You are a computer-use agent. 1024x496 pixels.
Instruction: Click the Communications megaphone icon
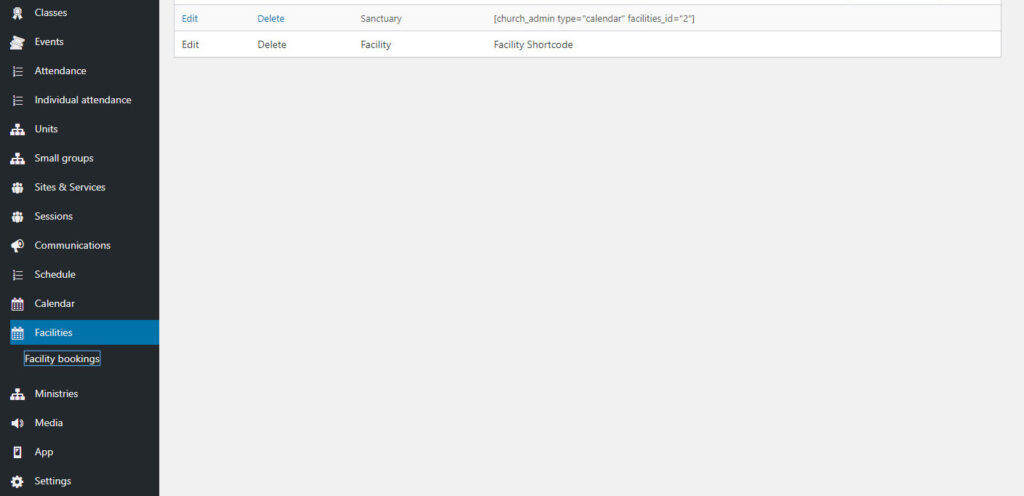coord(17,245)
